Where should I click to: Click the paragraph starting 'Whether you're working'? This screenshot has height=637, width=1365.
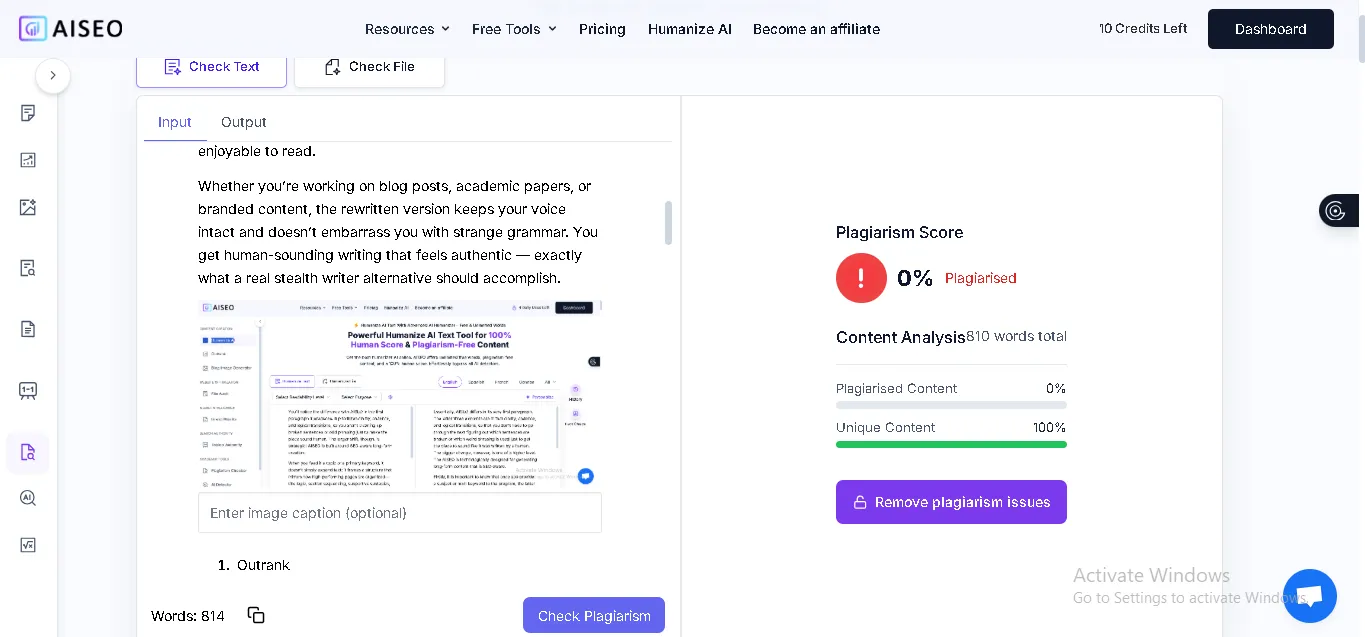[398, 232]
